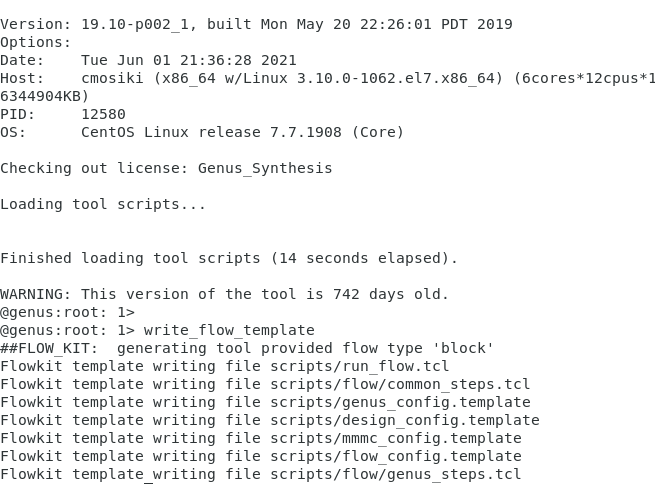655x484 pixels.
Task: Click the 'write_flow_template' command text
Action: (229, 330)
